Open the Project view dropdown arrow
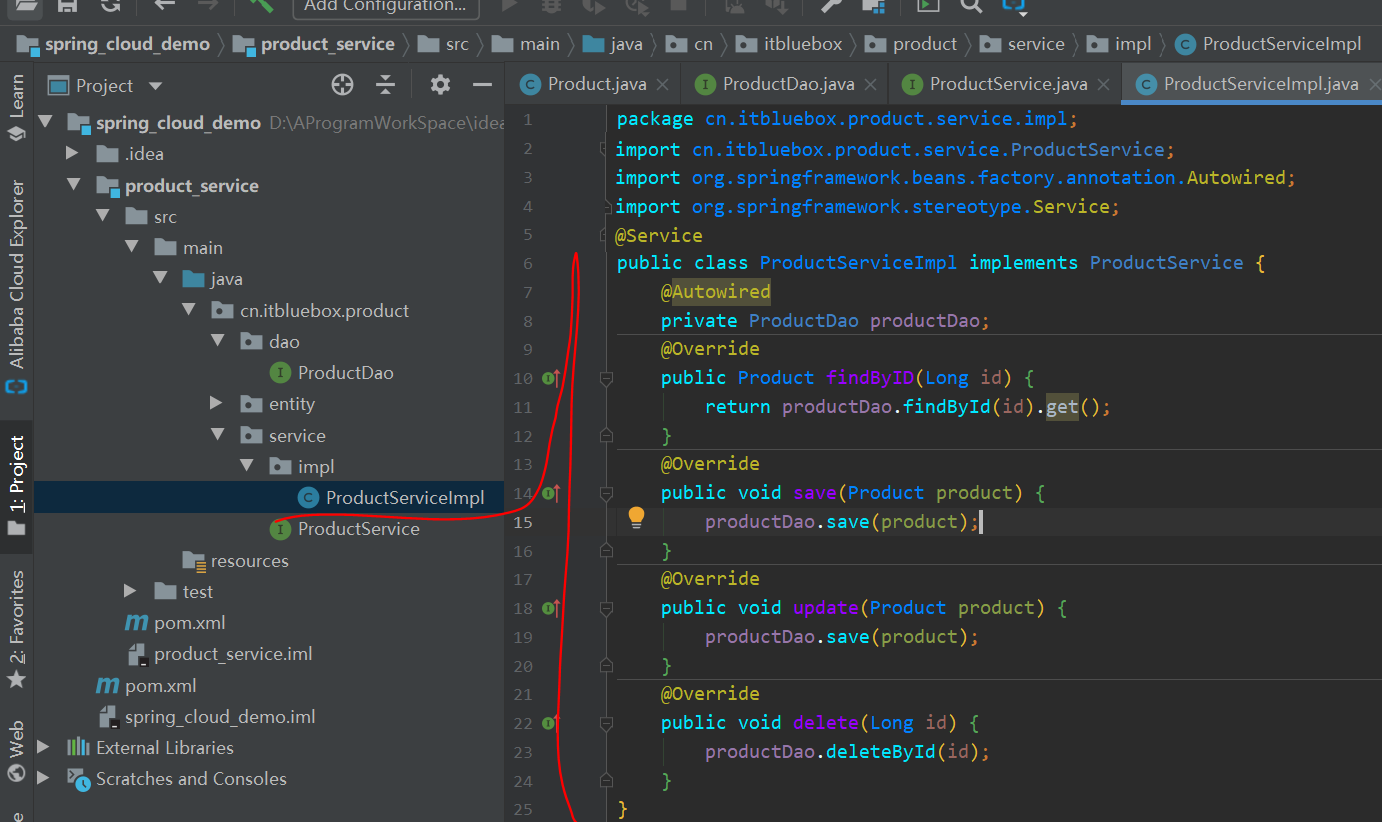Viewport: 1382px width, 822px height. point(154,86)
